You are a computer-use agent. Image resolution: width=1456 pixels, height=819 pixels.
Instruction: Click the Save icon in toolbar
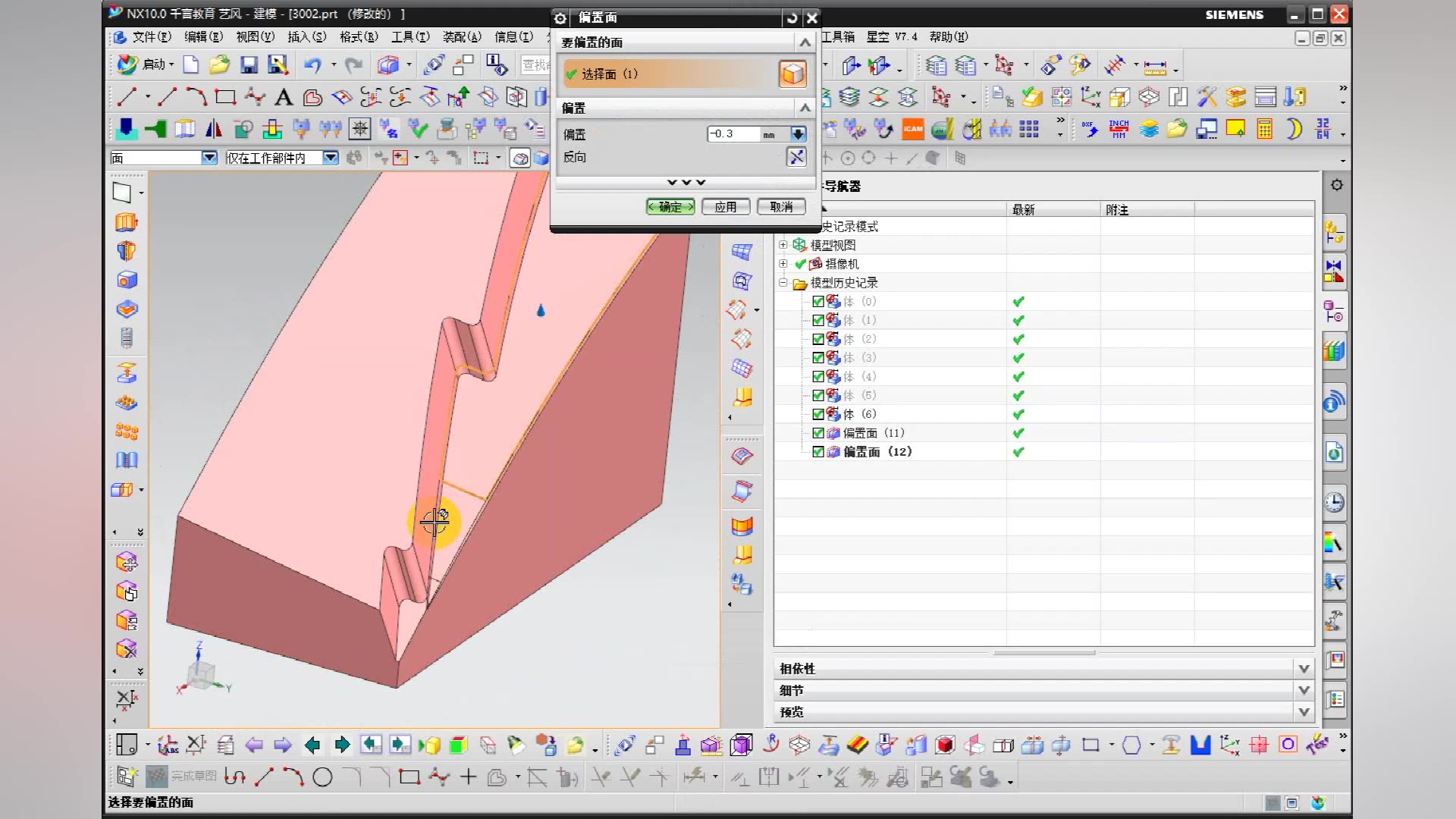click(x=249, y=65)
